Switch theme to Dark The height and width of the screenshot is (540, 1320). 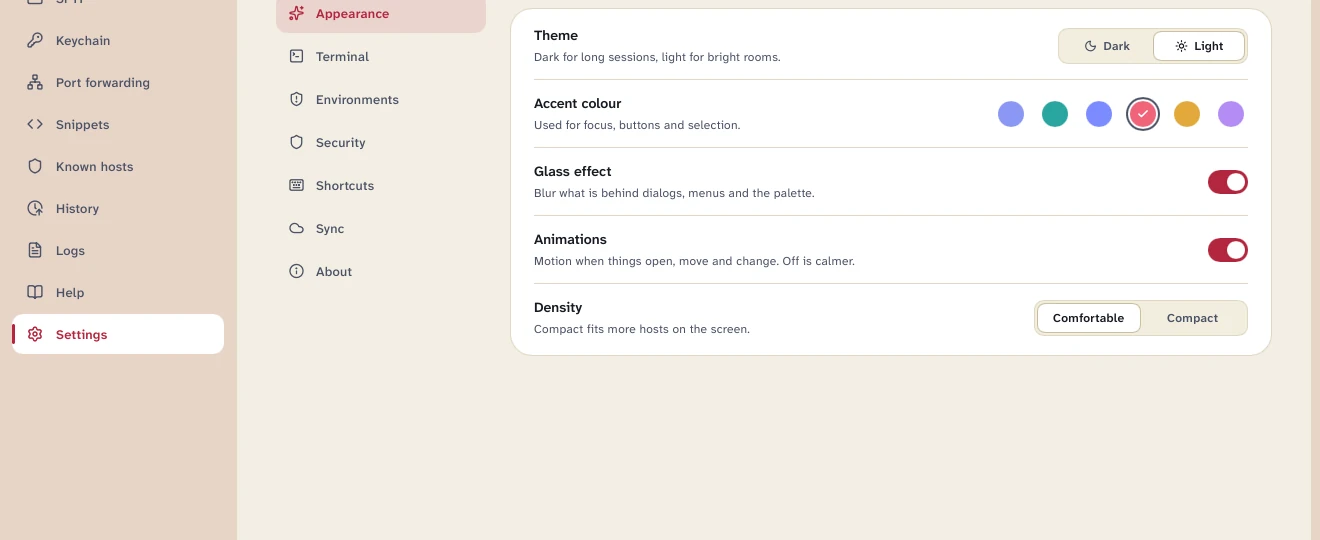click(x=1107, y=46)
